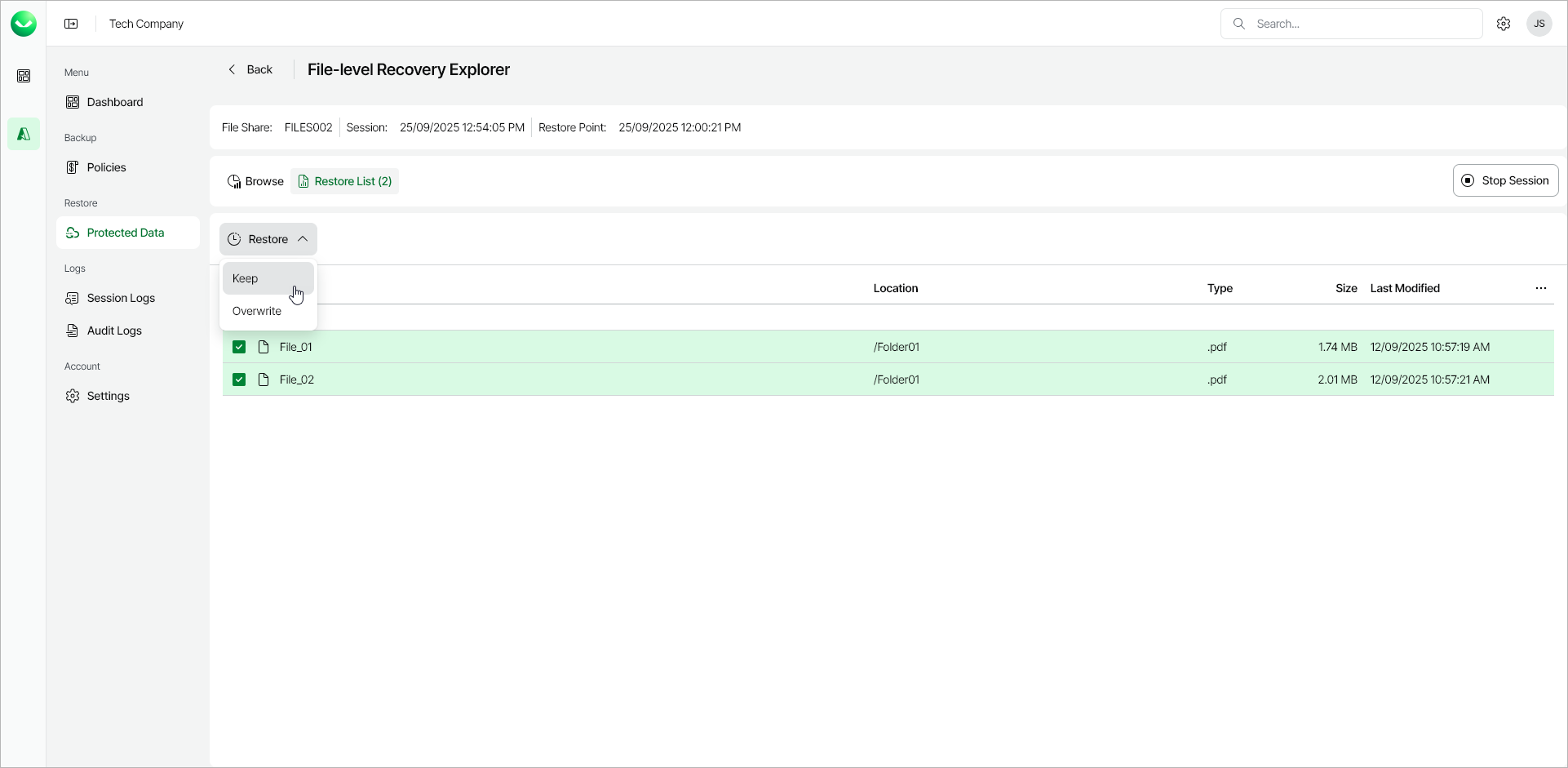Click the sidebar collapse panel icon
Screen dimensions: 1568x768
click(x=71, y=24)
